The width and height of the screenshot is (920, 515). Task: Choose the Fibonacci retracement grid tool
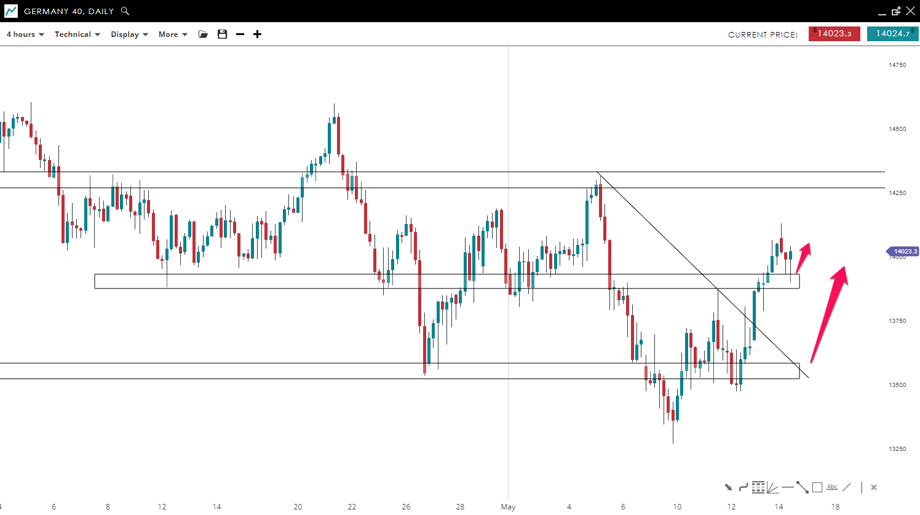coord(758,487)
